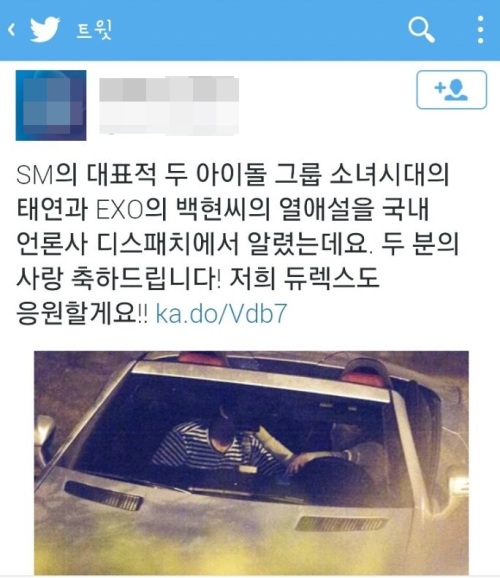The width and height of the screenshot is (500, 578).
Task: Tap the tweet line mentioning 디스패치에서
Action: point(237,245)
